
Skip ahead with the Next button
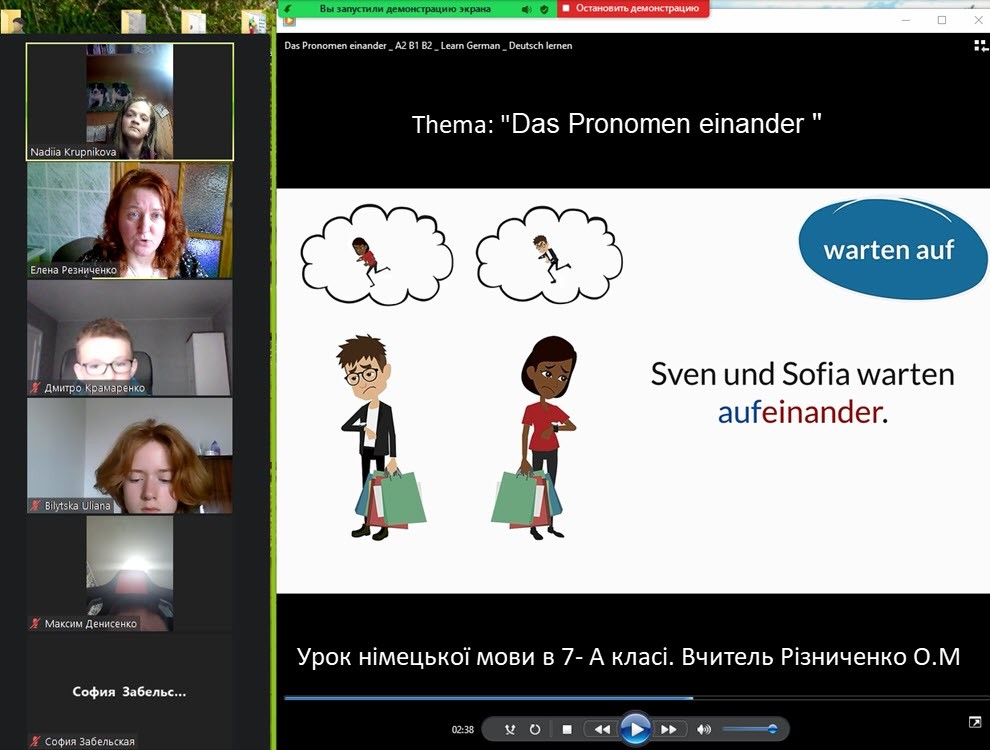(x=669, y=730)
